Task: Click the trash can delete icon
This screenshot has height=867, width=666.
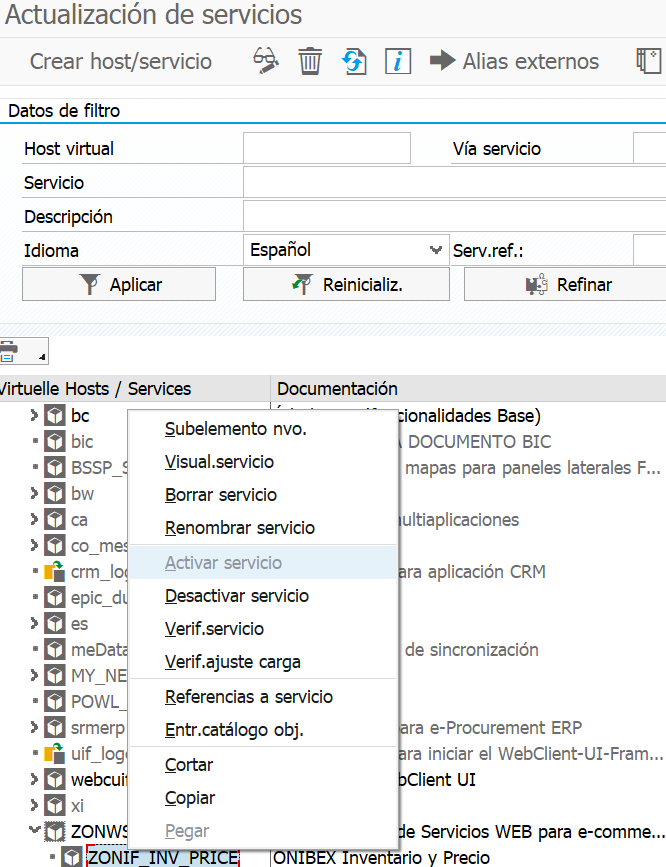Action: pyautogui.click(x=310, y=61)
